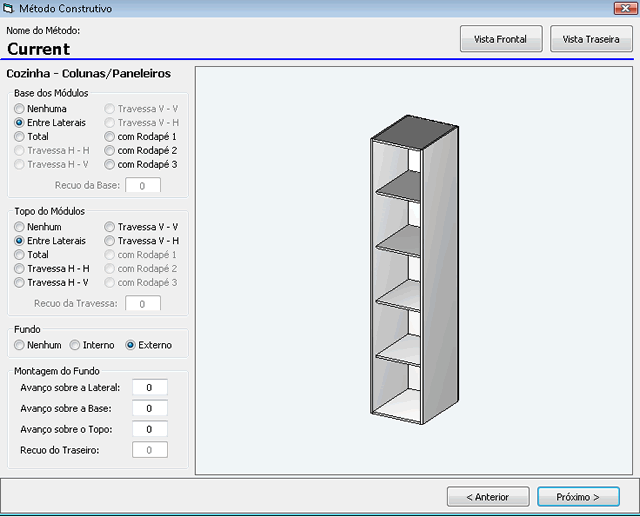Viewport: 640px width, 517px height.
Task: Choose com Rodapé 2 base option
Action: point(140,151)
